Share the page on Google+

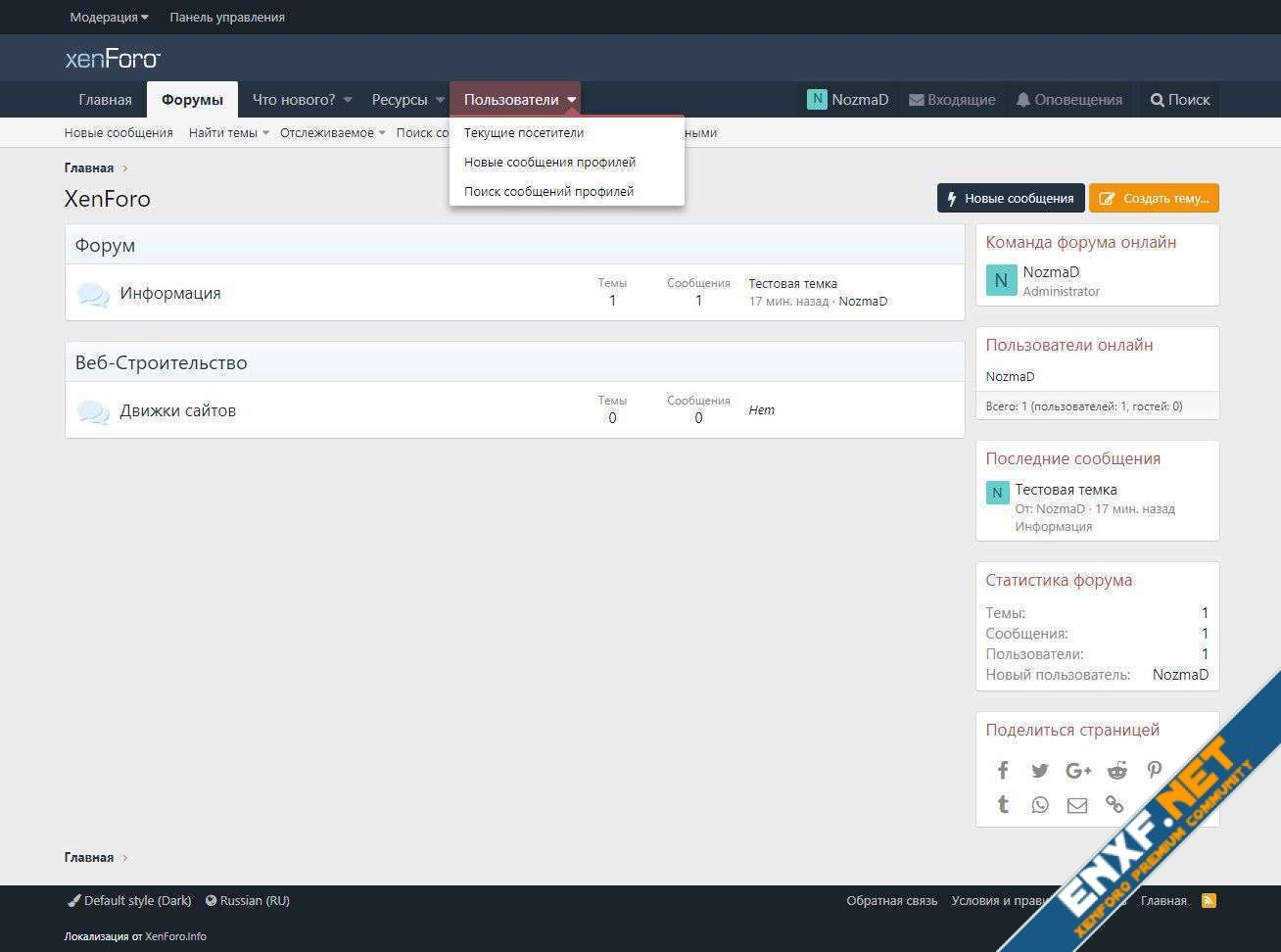pyautogui.click(x=1078, y=770)
